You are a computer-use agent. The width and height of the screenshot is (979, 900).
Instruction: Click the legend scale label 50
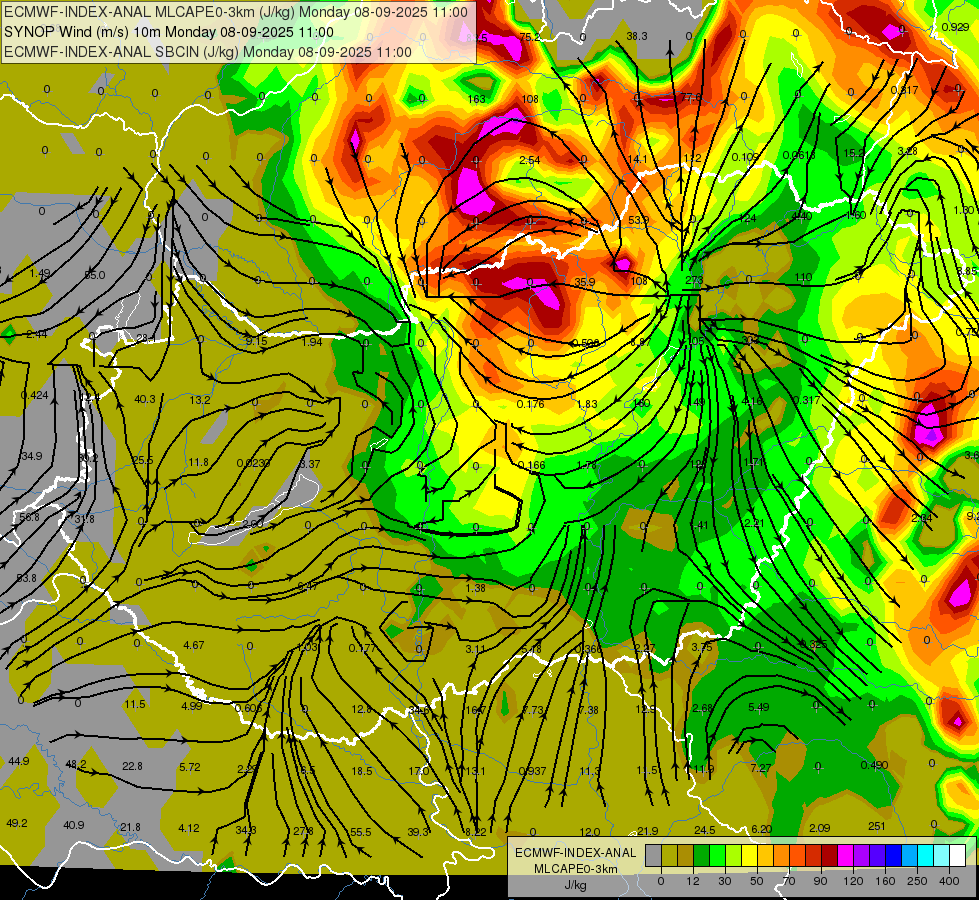click(x=757, y=881)
